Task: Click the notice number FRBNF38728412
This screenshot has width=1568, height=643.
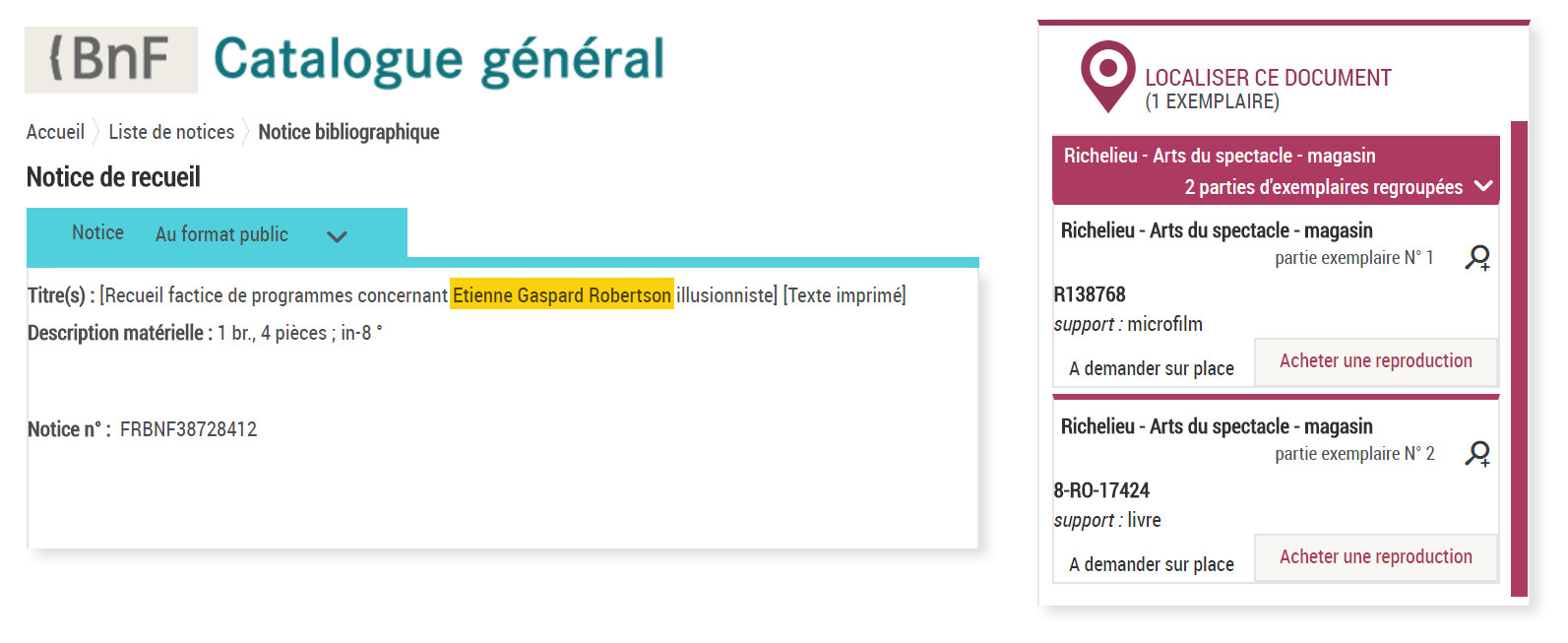Action: pyautogui.click(x=188, y=429)
